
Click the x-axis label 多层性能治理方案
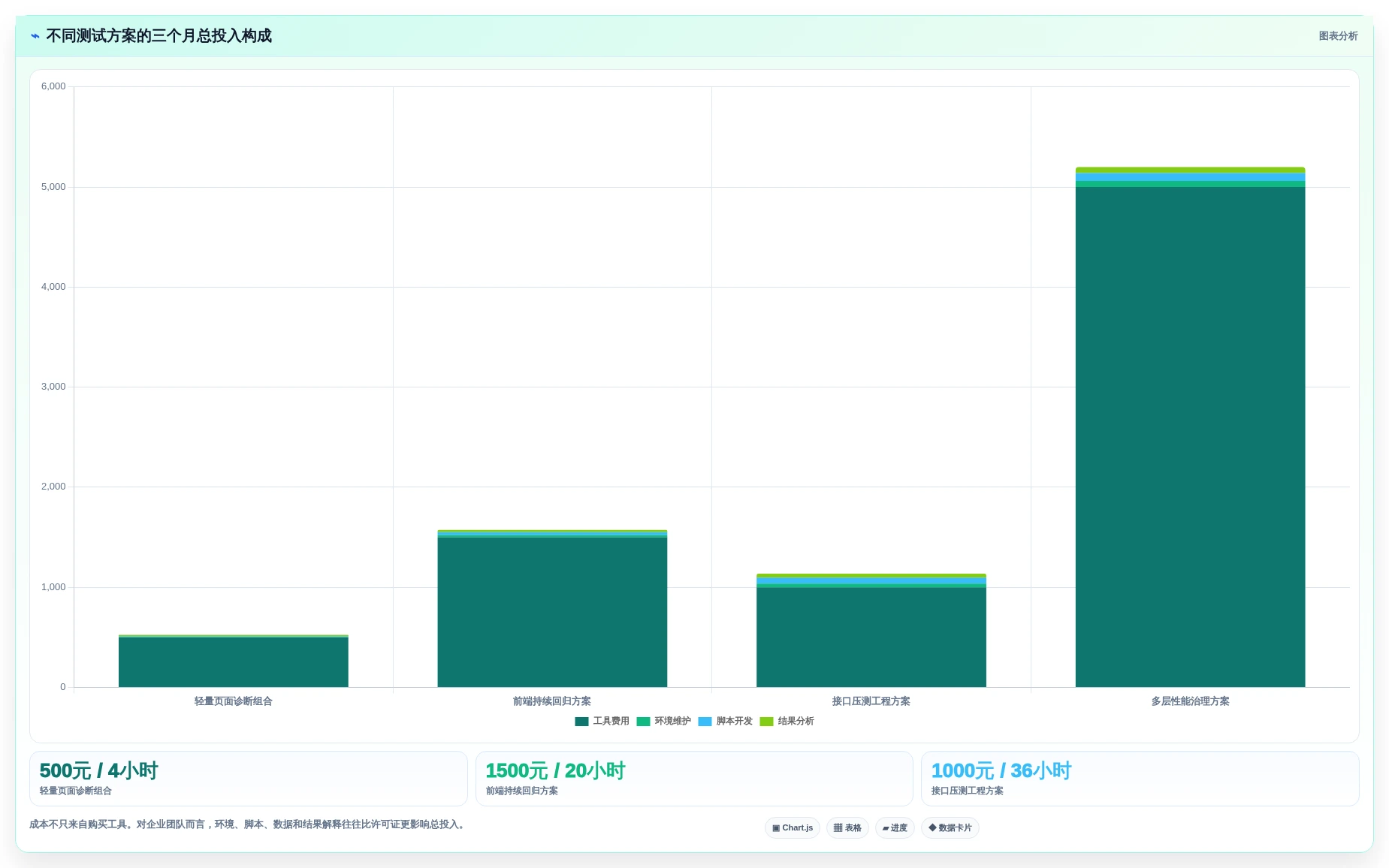pyautogui.click(x=1190, y=701)
